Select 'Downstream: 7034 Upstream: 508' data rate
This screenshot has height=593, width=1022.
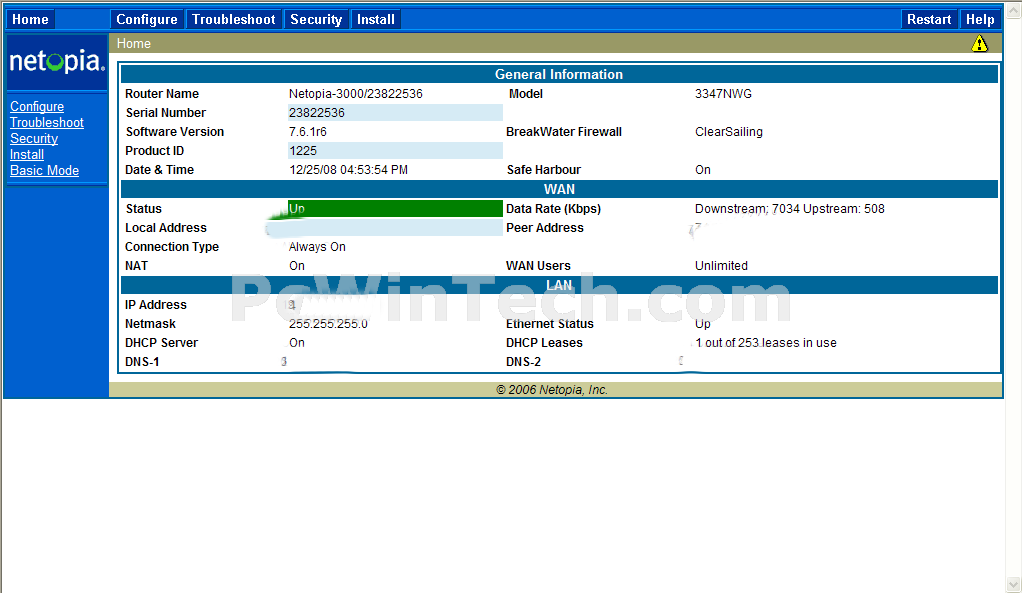(790, 209)
